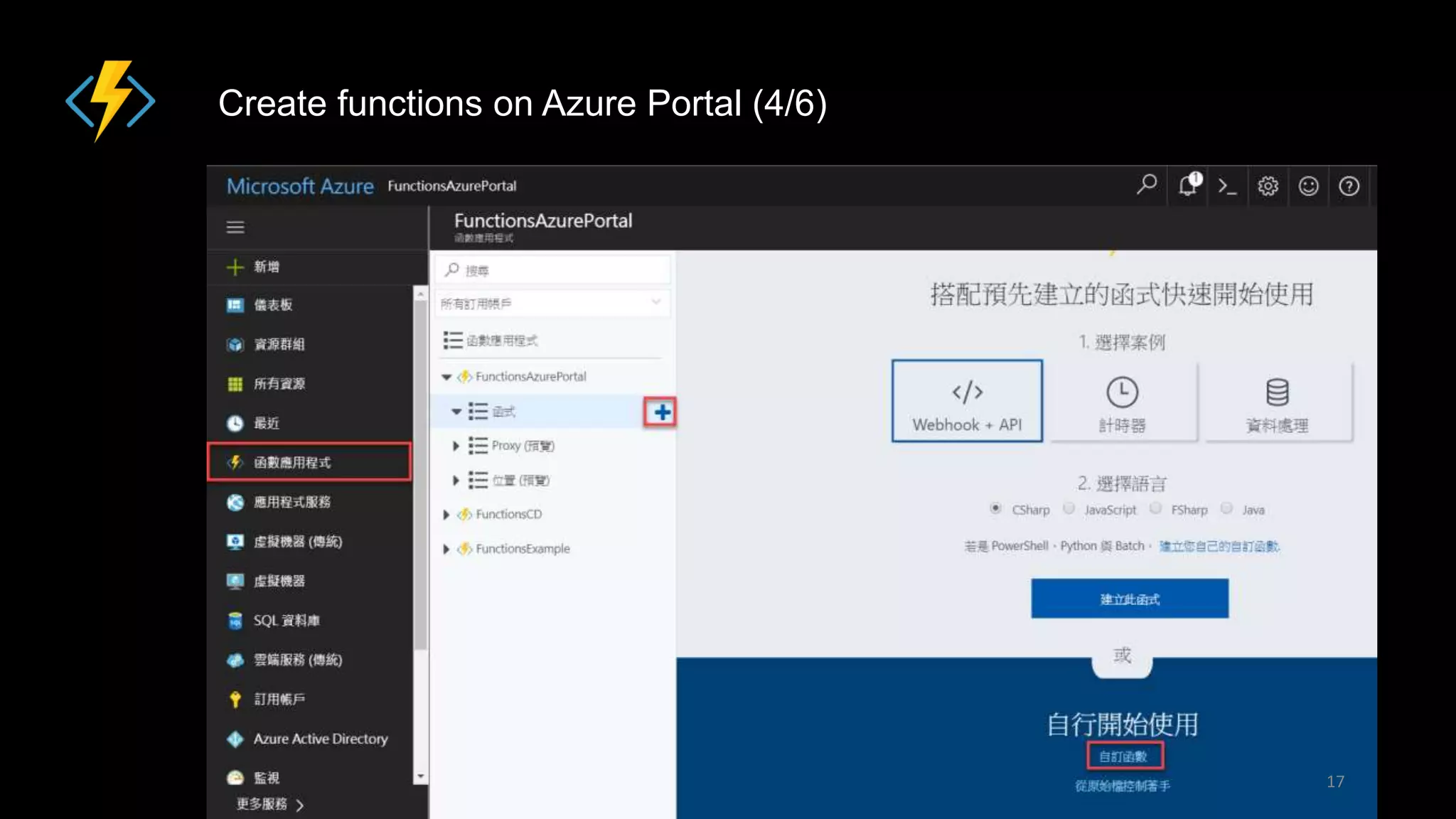
Task: Select the JavaScript language radio
Action: pyautogui.click(x=1069, y=508)
